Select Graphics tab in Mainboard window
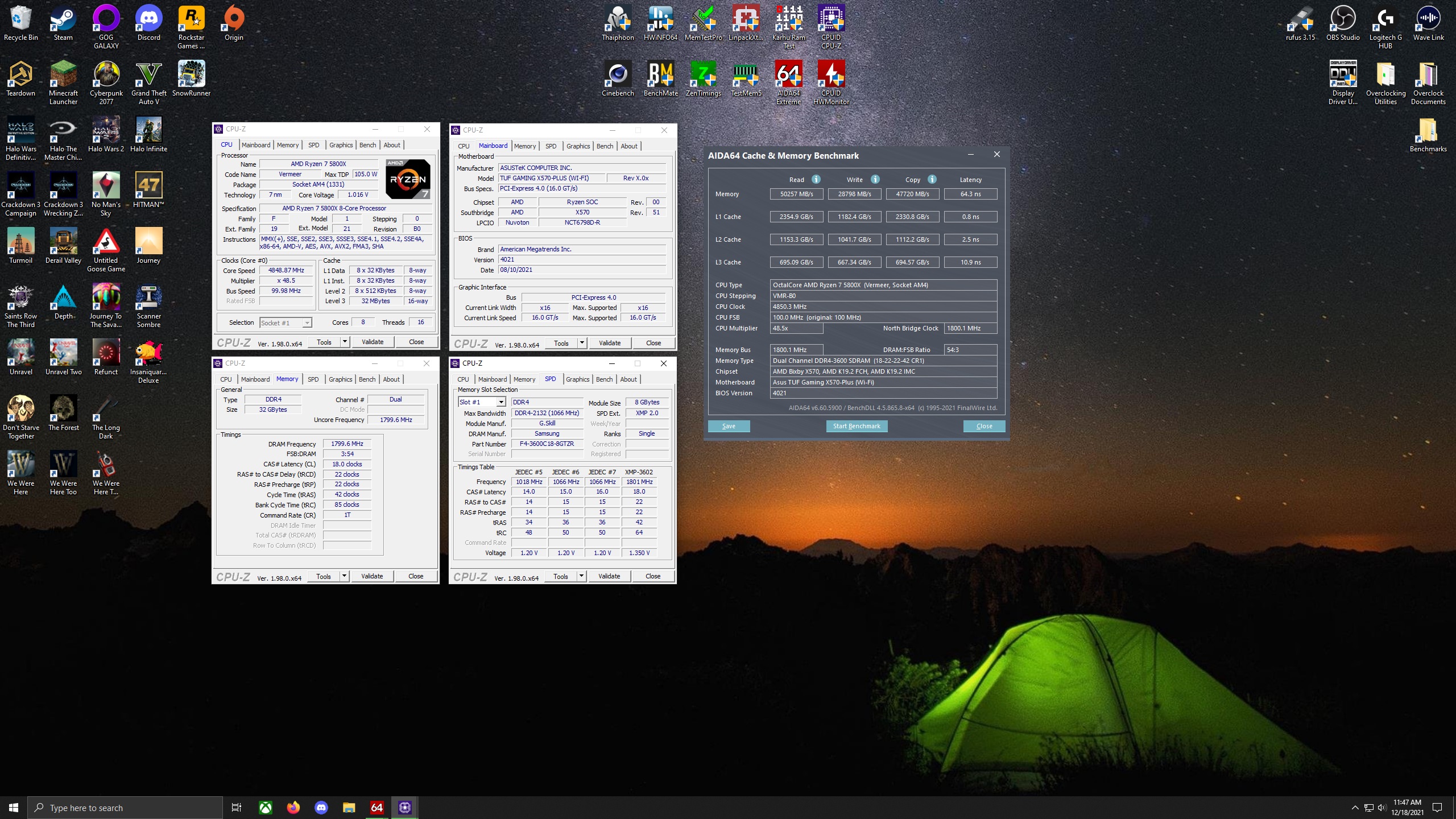The width and height of the screenshot is (1456, 819). (x=578, y=146)
